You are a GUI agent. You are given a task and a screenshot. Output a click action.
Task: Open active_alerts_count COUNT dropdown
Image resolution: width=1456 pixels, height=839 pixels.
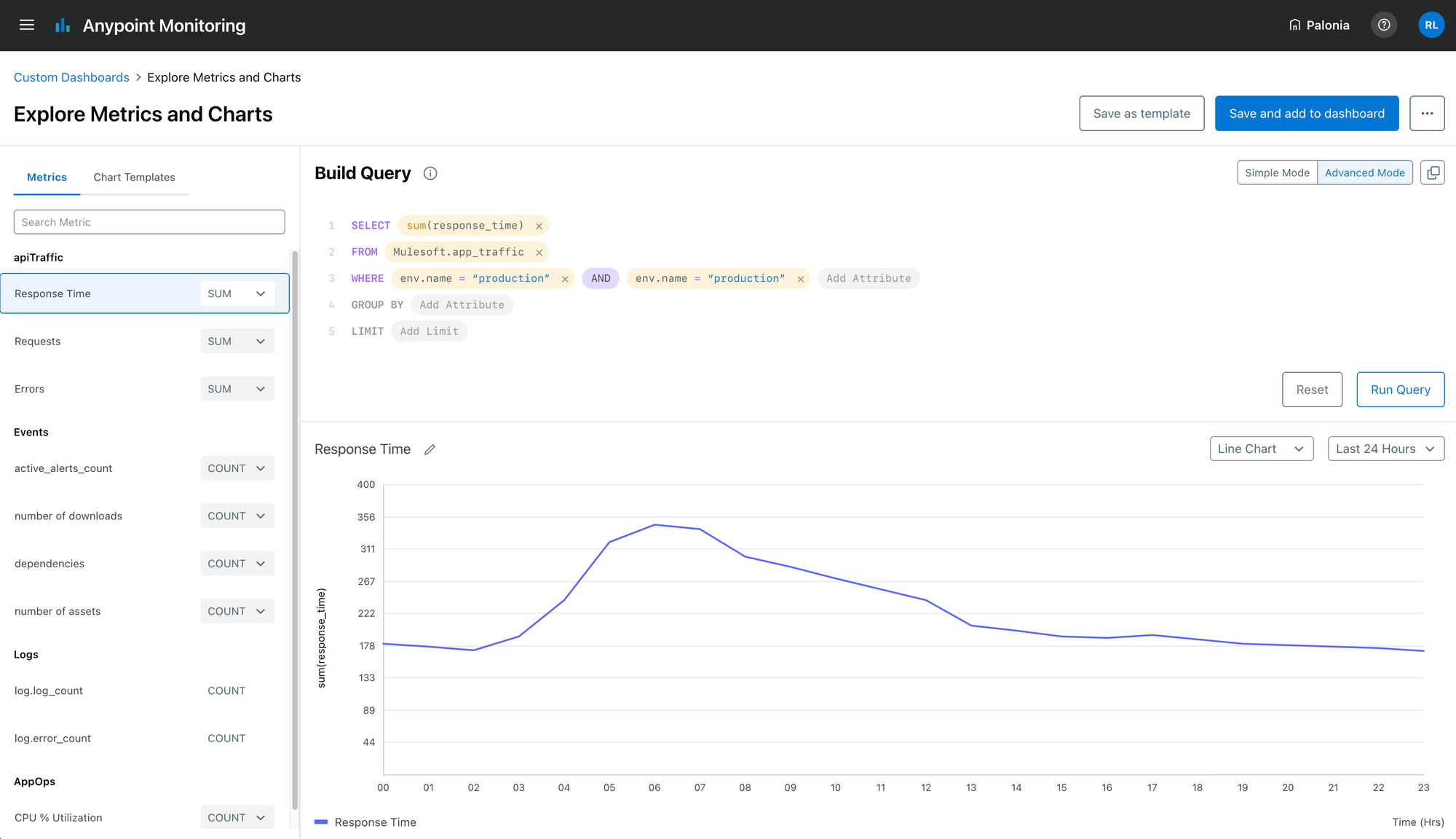[x=237, y=468]
